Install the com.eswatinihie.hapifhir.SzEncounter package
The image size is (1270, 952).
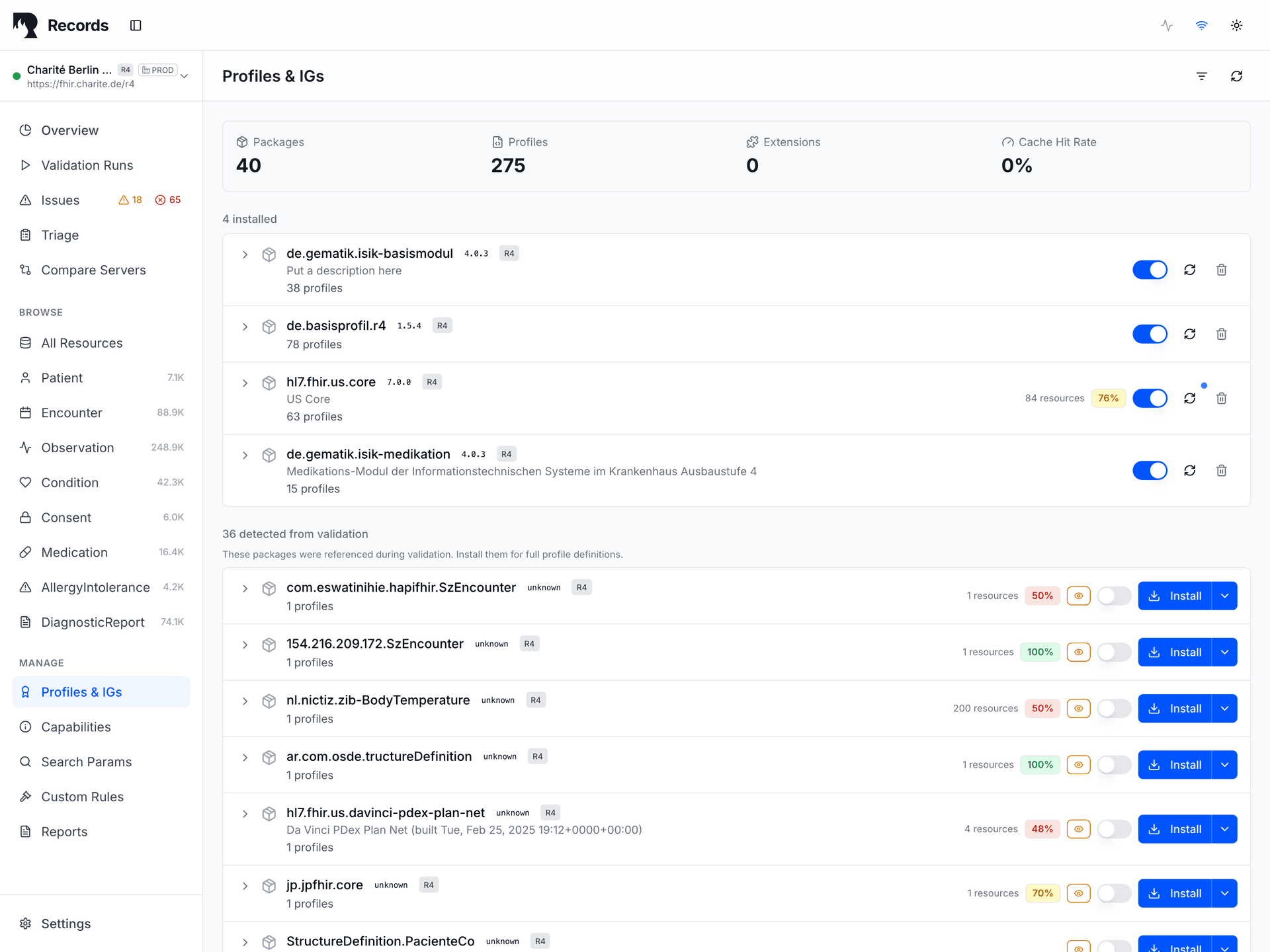1175,596
